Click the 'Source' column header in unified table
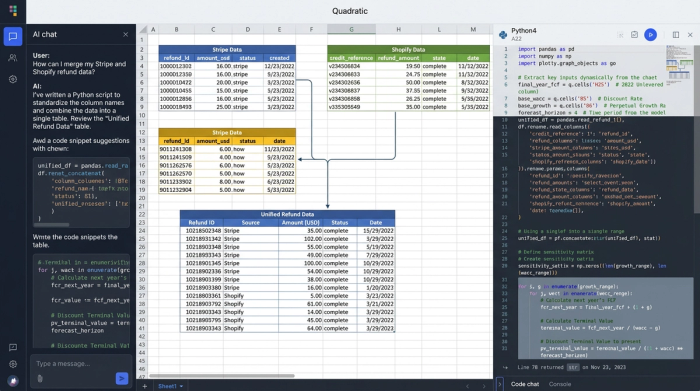 pos(250,222)
